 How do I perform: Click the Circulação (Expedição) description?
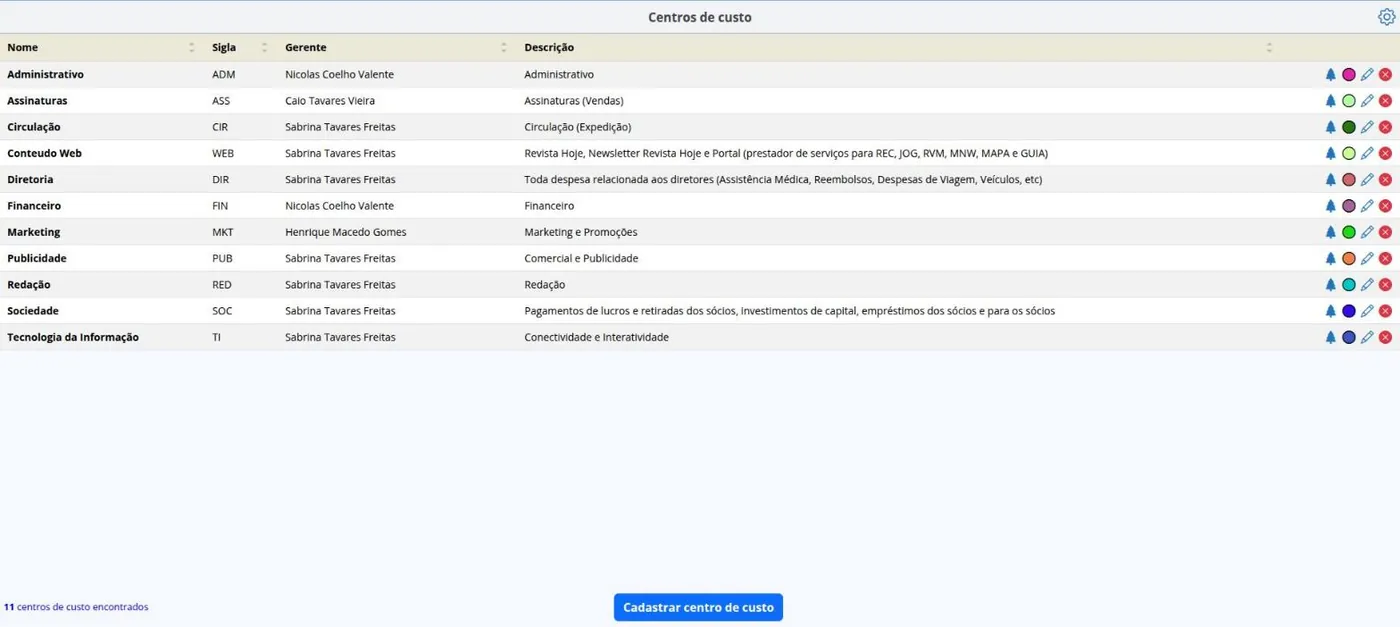(578, 127)
